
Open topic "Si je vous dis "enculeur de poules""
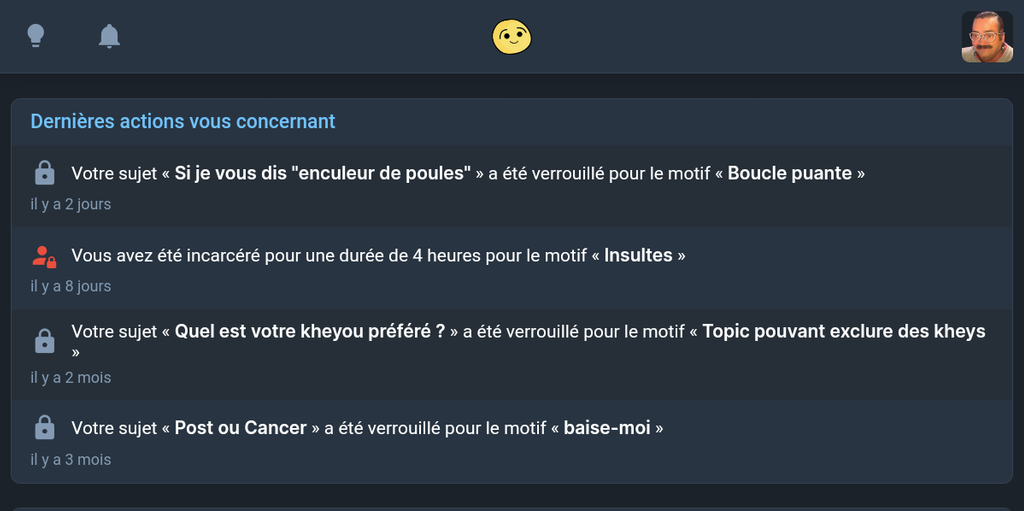[x=322, y=173]
